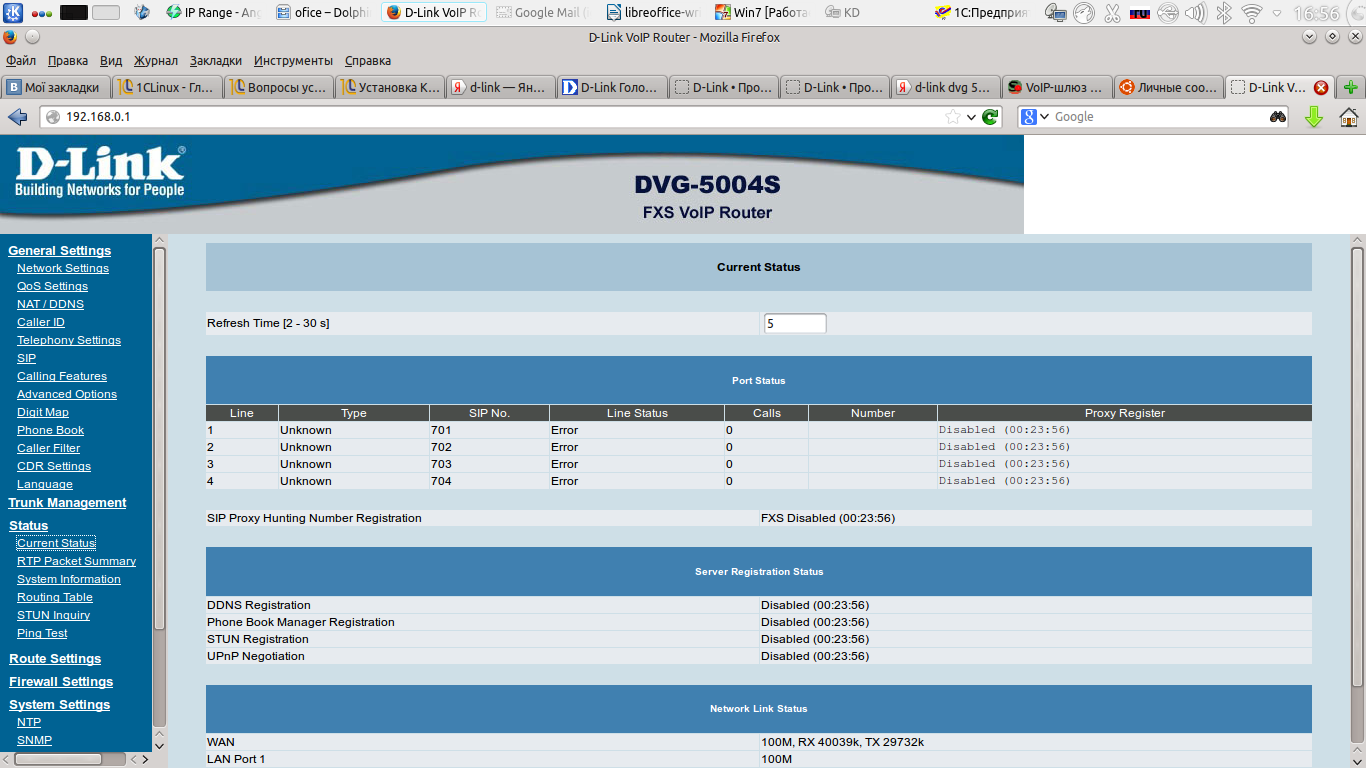Click the Firefox icon in window titlebar
The width and height of the screenshot is (1366, 768).
10,37
